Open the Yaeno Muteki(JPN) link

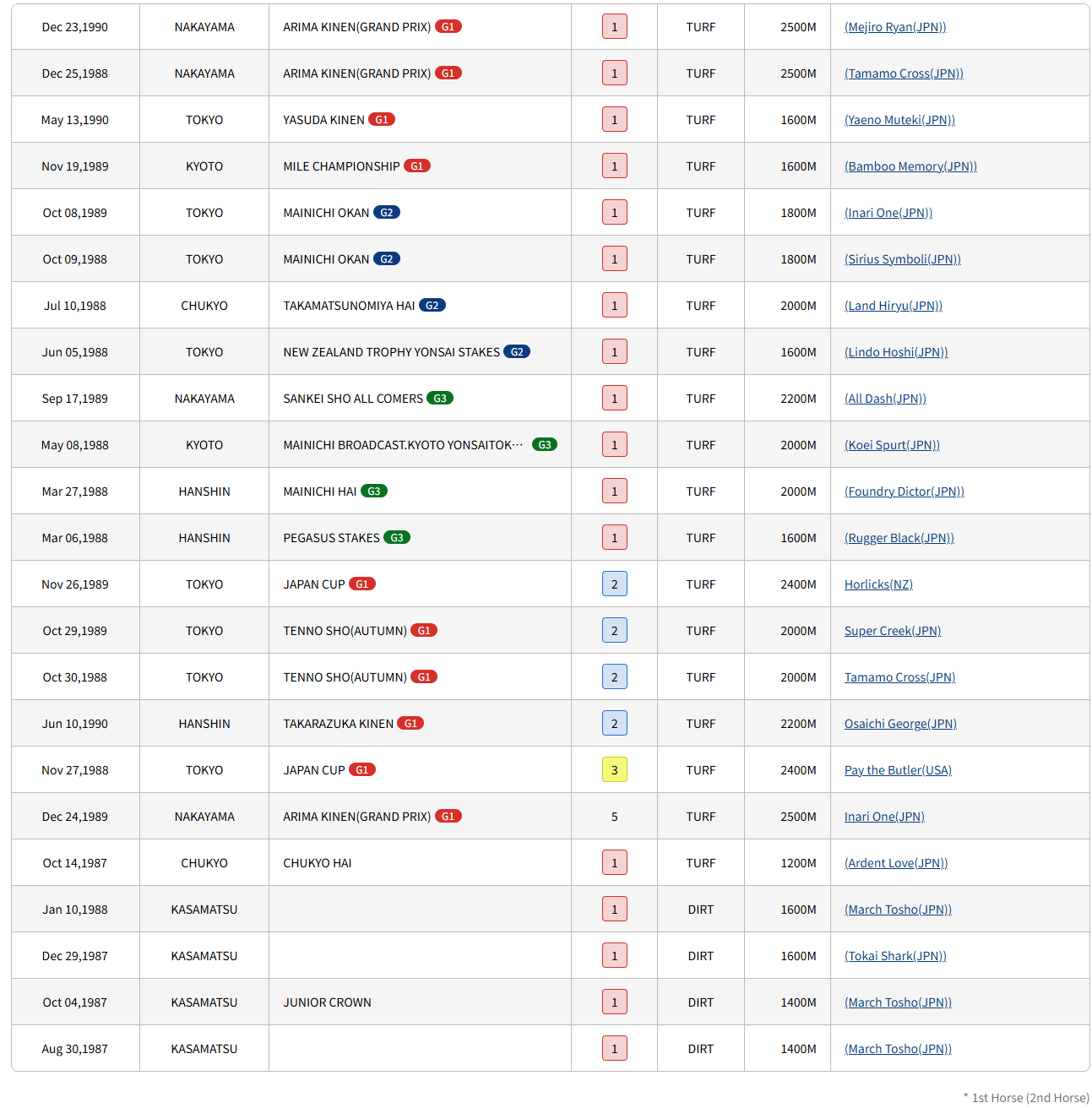pyautogui.click(x=899, y=120)
